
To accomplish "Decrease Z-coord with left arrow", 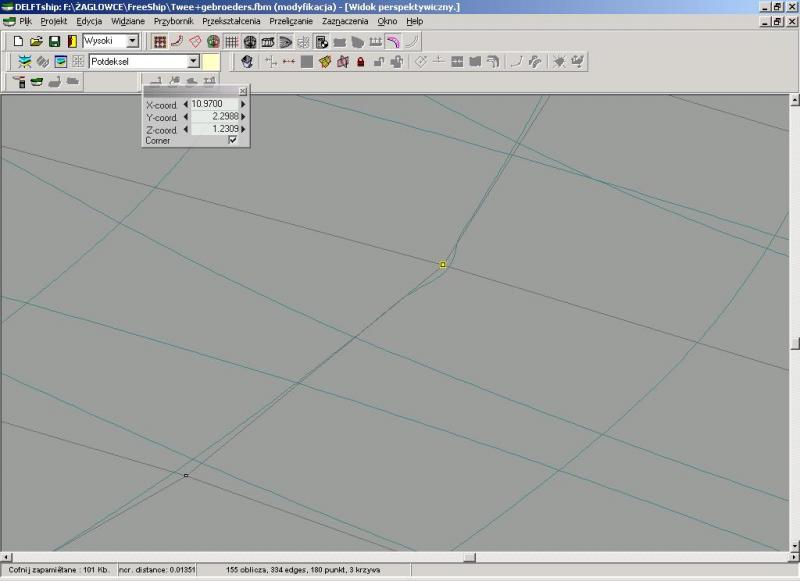I will tap(185, 129).
